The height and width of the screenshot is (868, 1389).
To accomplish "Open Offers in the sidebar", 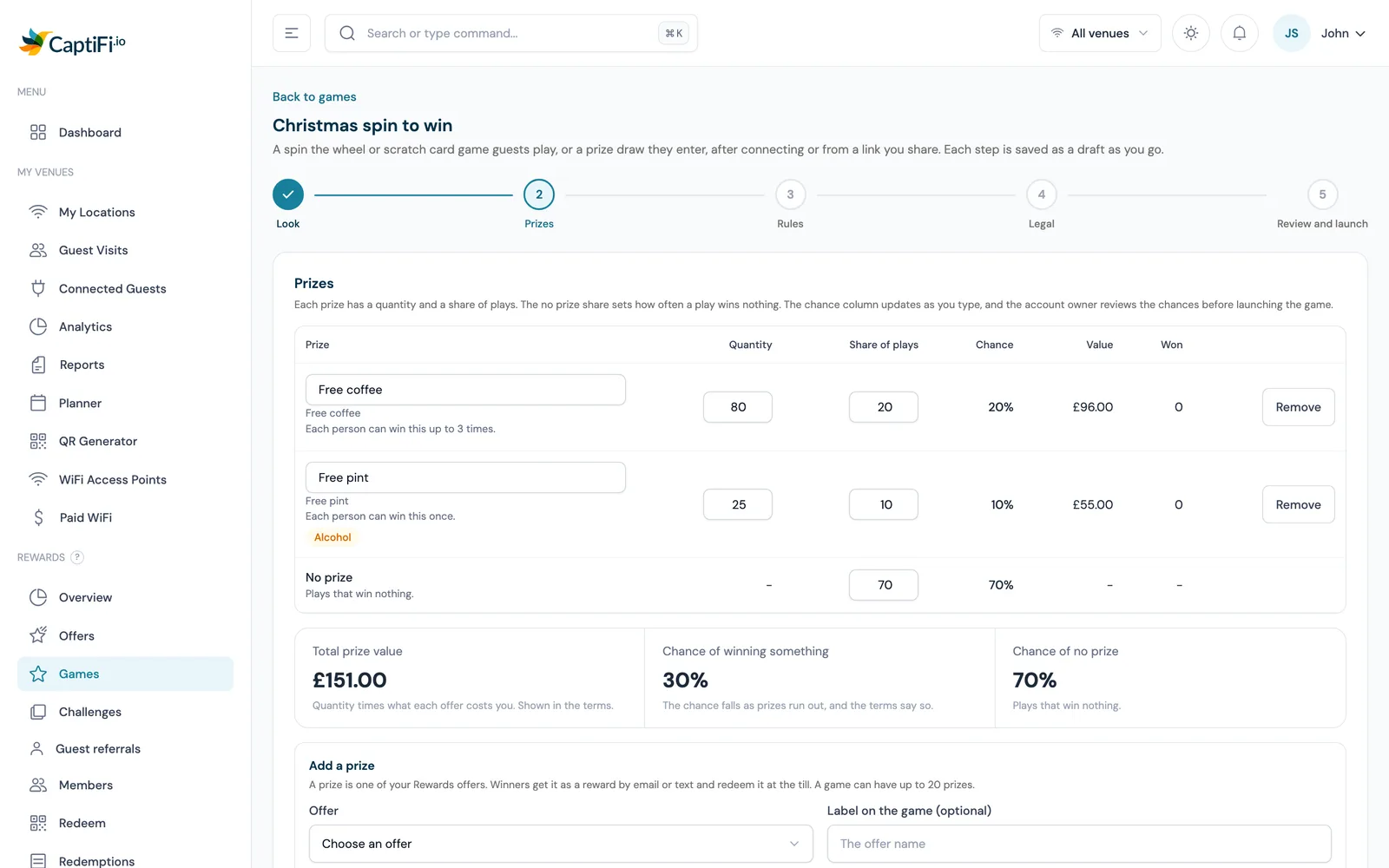I will pos(125,635).
